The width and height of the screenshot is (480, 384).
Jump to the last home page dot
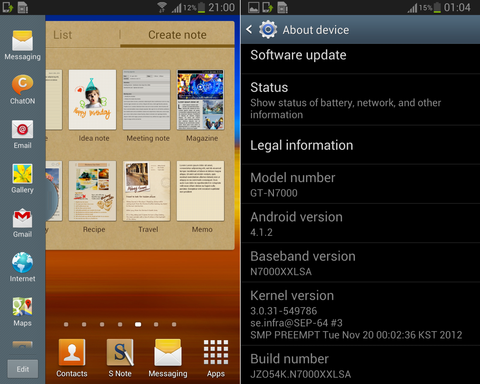point(174,324)
